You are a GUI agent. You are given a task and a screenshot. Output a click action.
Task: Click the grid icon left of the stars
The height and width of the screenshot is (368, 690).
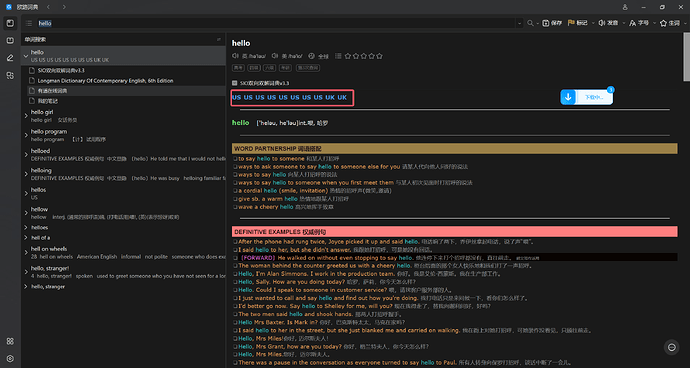click(338, 56)
